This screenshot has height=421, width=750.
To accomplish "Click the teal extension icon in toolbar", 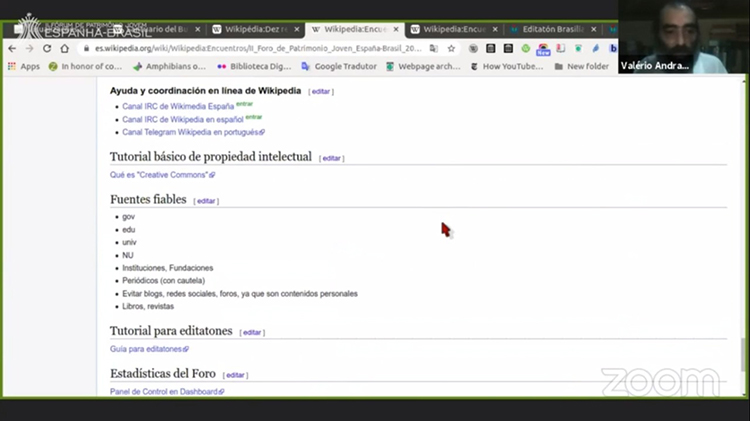I will (578, 48).
